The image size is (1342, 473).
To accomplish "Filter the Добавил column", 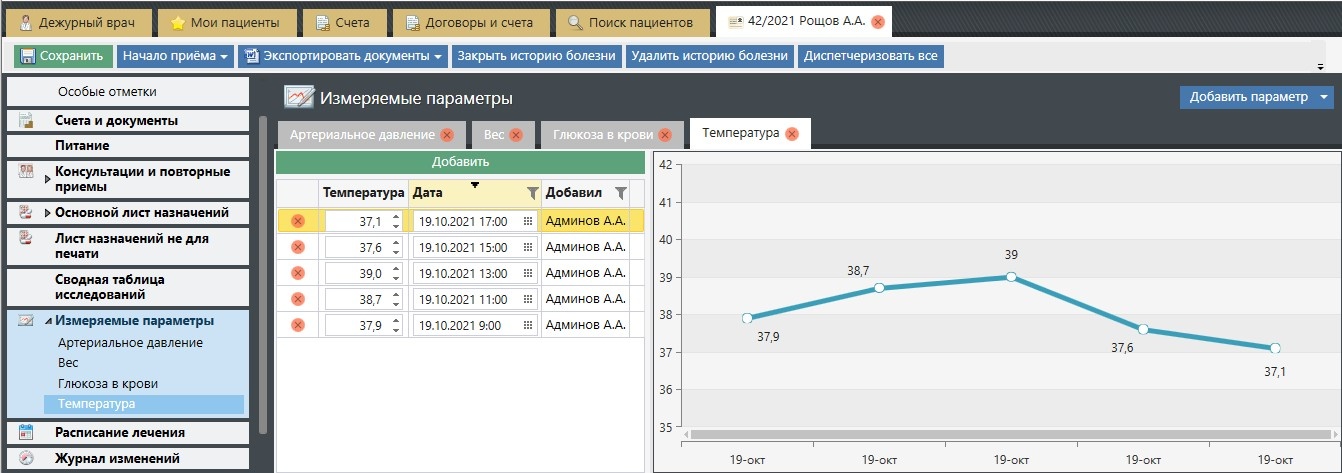I will (620, 193).
